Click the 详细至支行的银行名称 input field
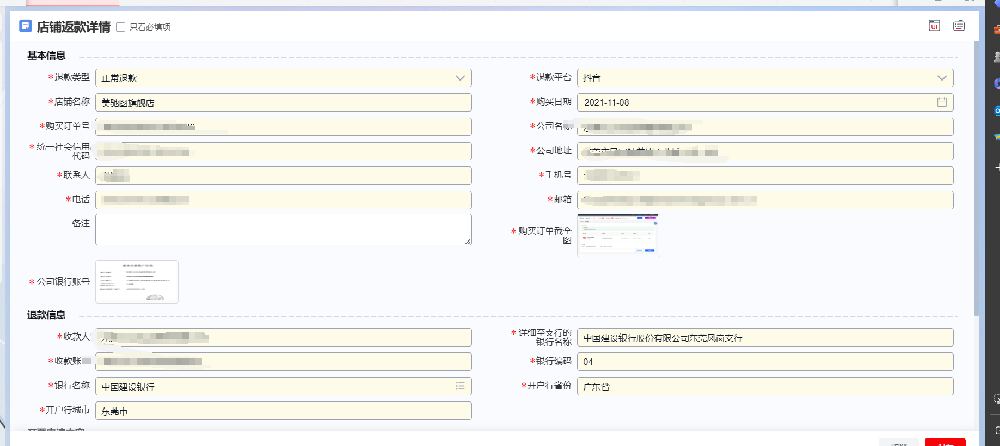Image resolution: width=1000 pixels, height=446 pixels. tap(765, 338)
